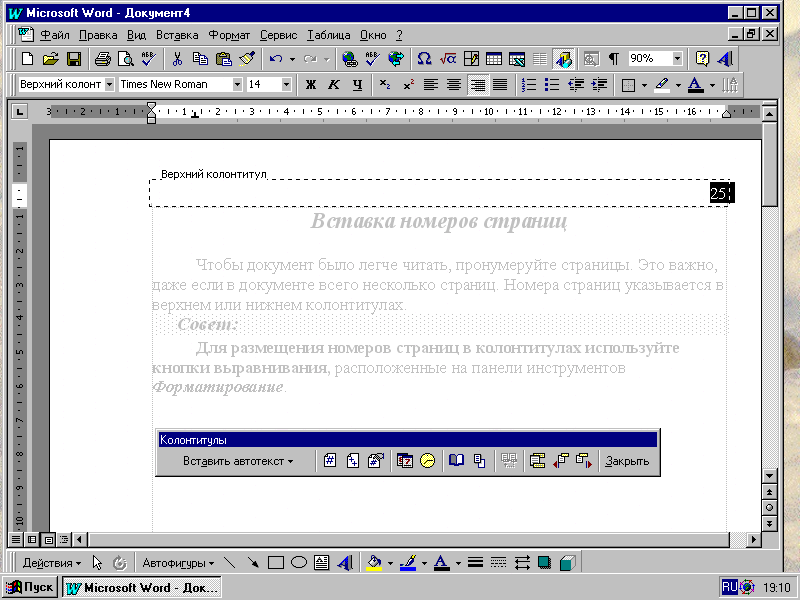
Task: Insert page number in the Колонтитулы toolbar
Action: (x=330, y=461)
